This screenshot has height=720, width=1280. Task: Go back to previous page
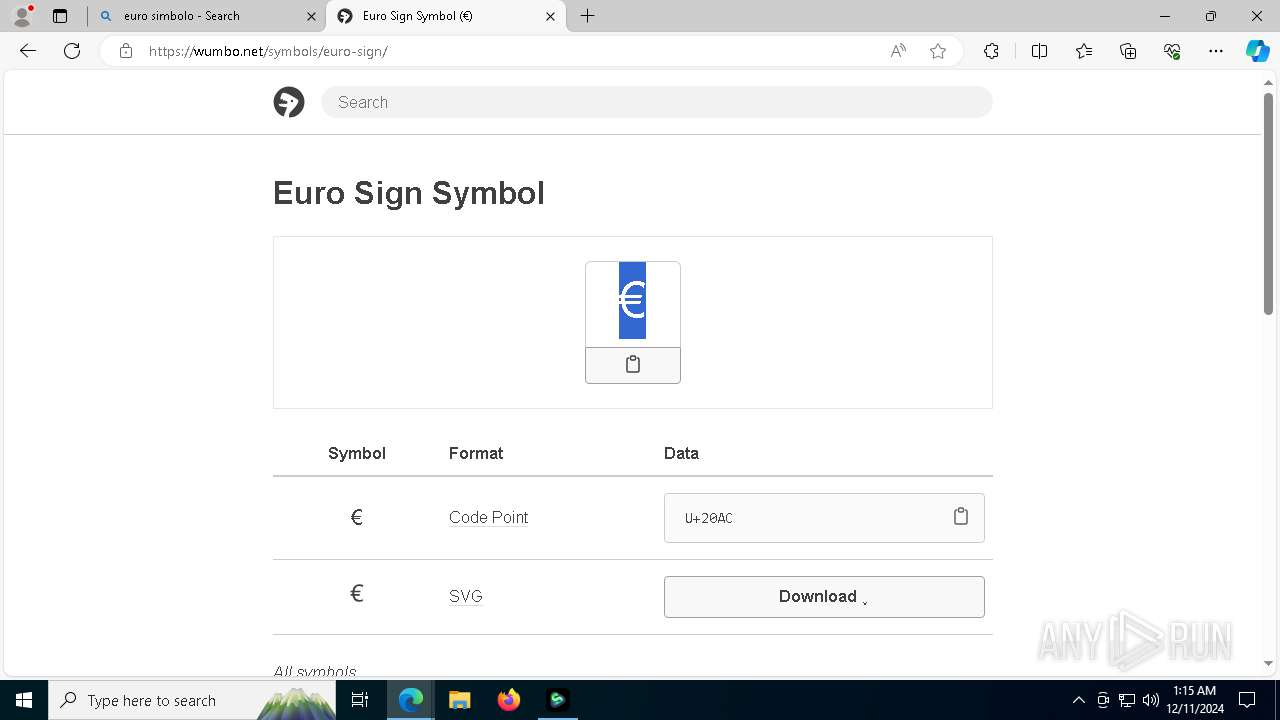click(28, 51)
